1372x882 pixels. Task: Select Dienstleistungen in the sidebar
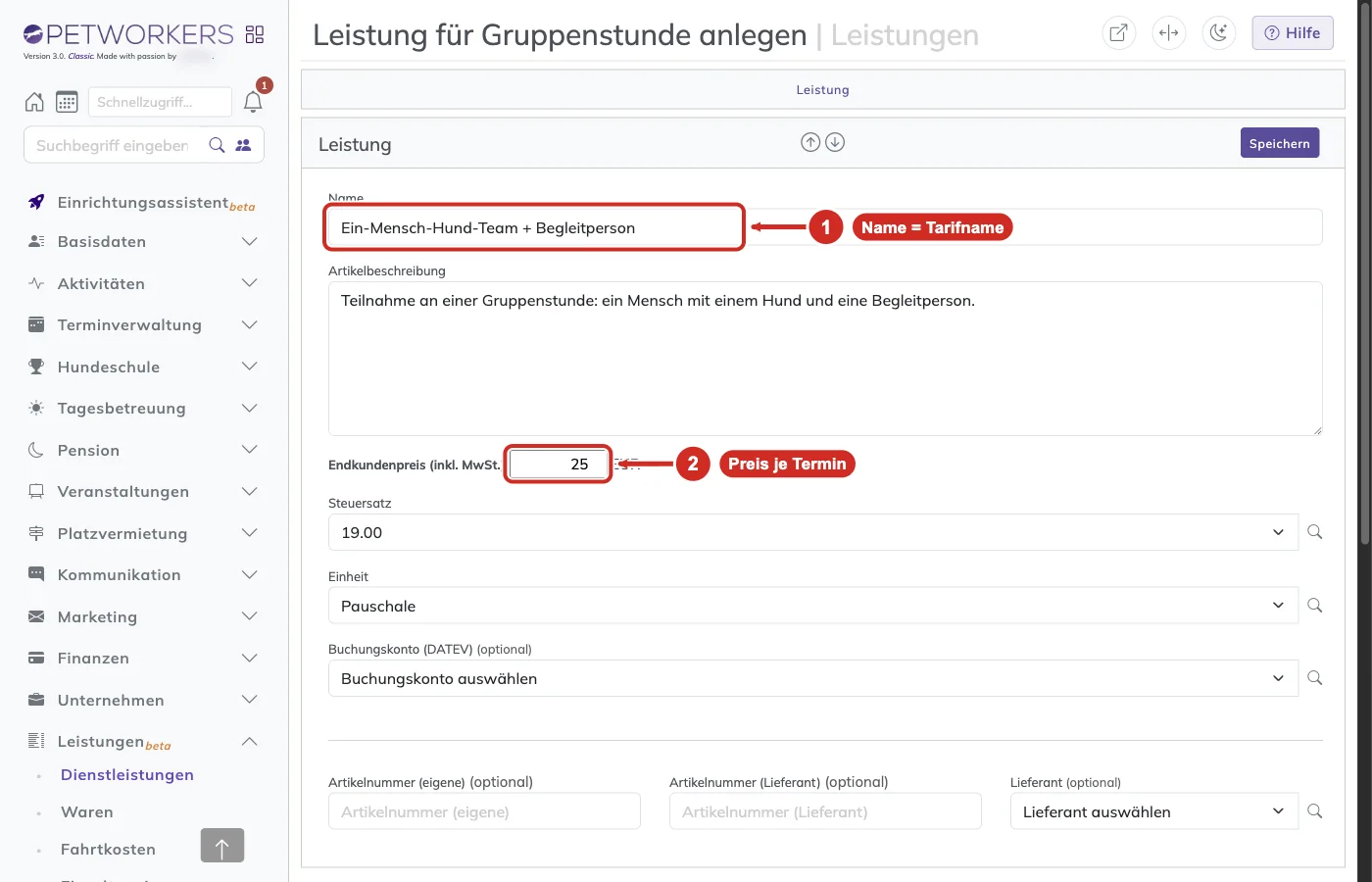(127, 775)
